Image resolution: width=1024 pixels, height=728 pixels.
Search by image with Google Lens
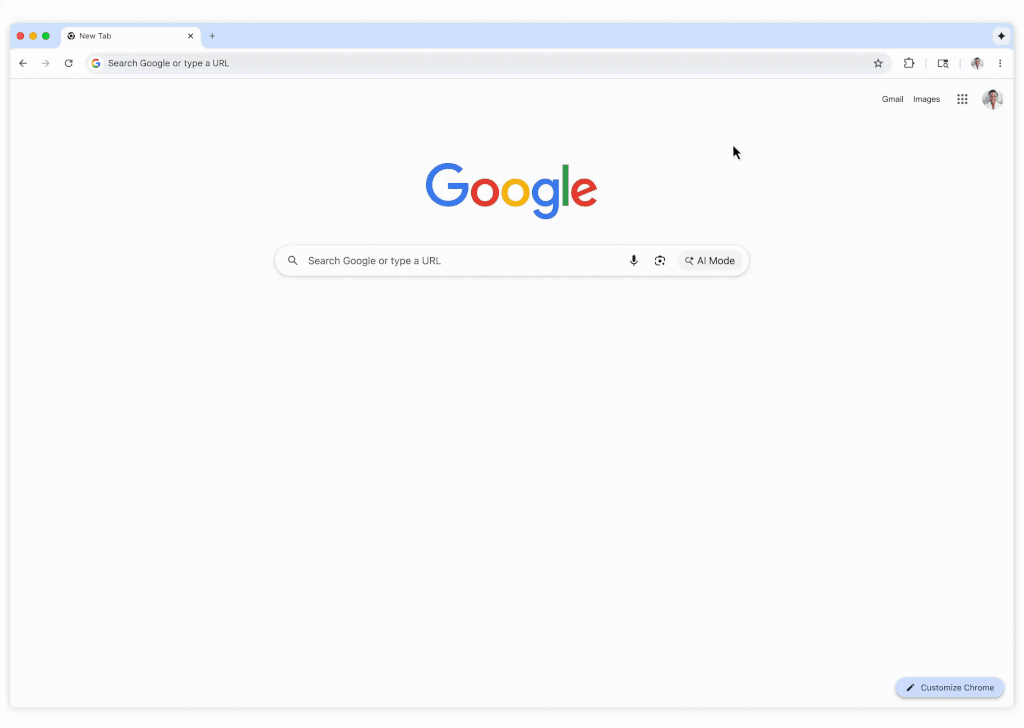point(660,261)
